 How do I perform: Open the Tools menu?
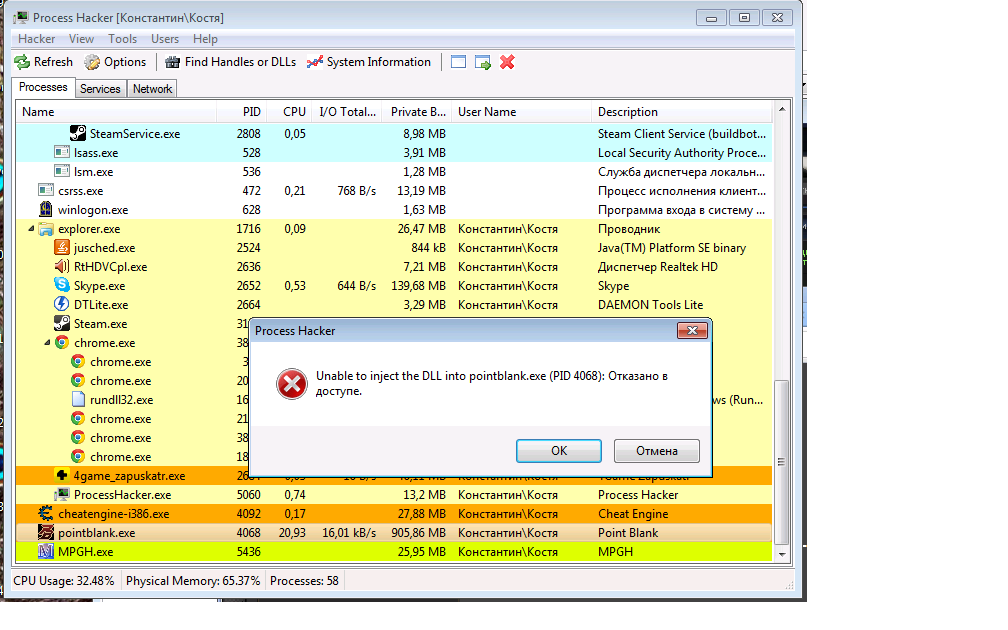(x=122, y=39)
